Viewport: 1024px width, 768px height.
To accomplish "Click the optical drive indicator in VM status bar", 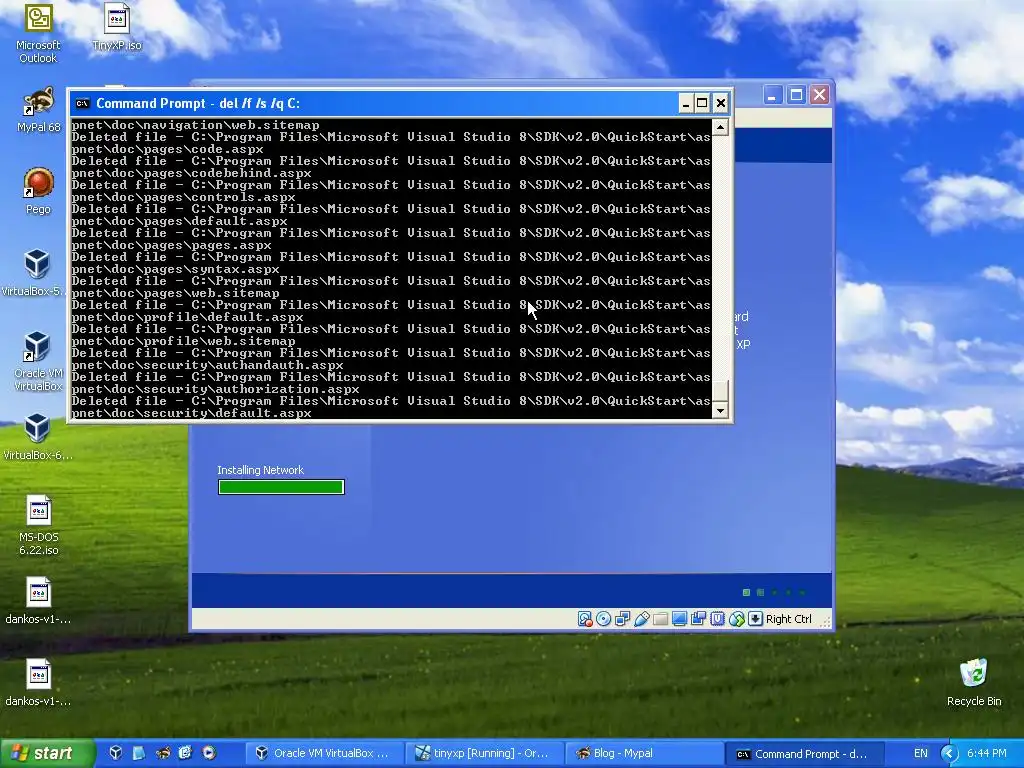I will [603, 618].
